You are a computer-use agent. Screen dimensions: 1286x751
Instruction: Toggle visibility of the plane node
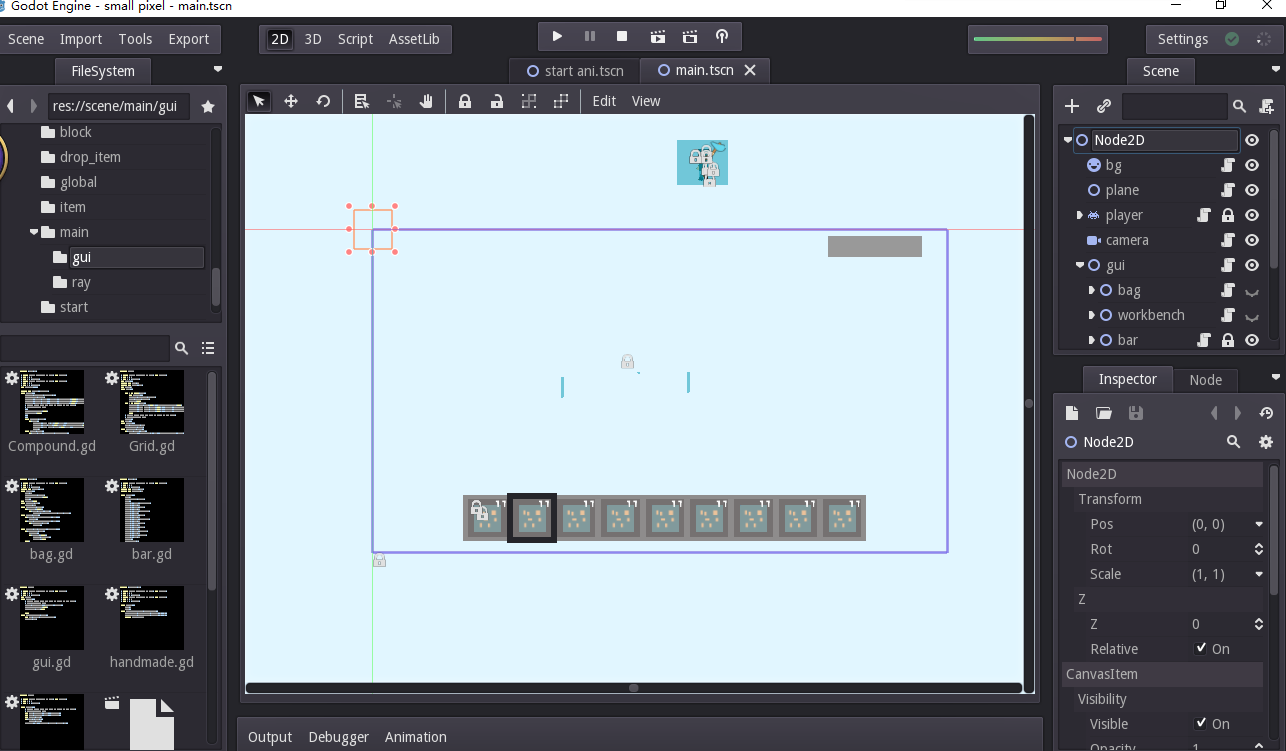[x=1251, y=190]
